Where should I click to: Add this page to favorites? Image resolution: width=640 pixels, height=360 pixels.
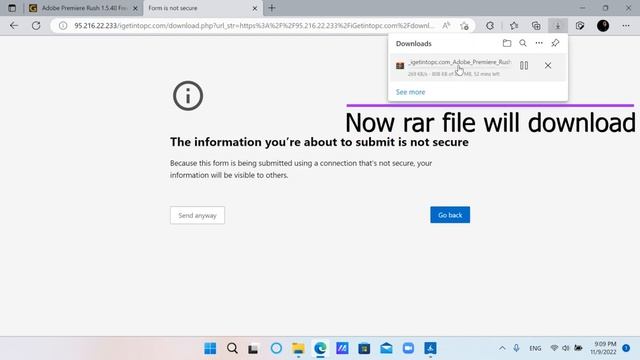click(x=464, y=26)
